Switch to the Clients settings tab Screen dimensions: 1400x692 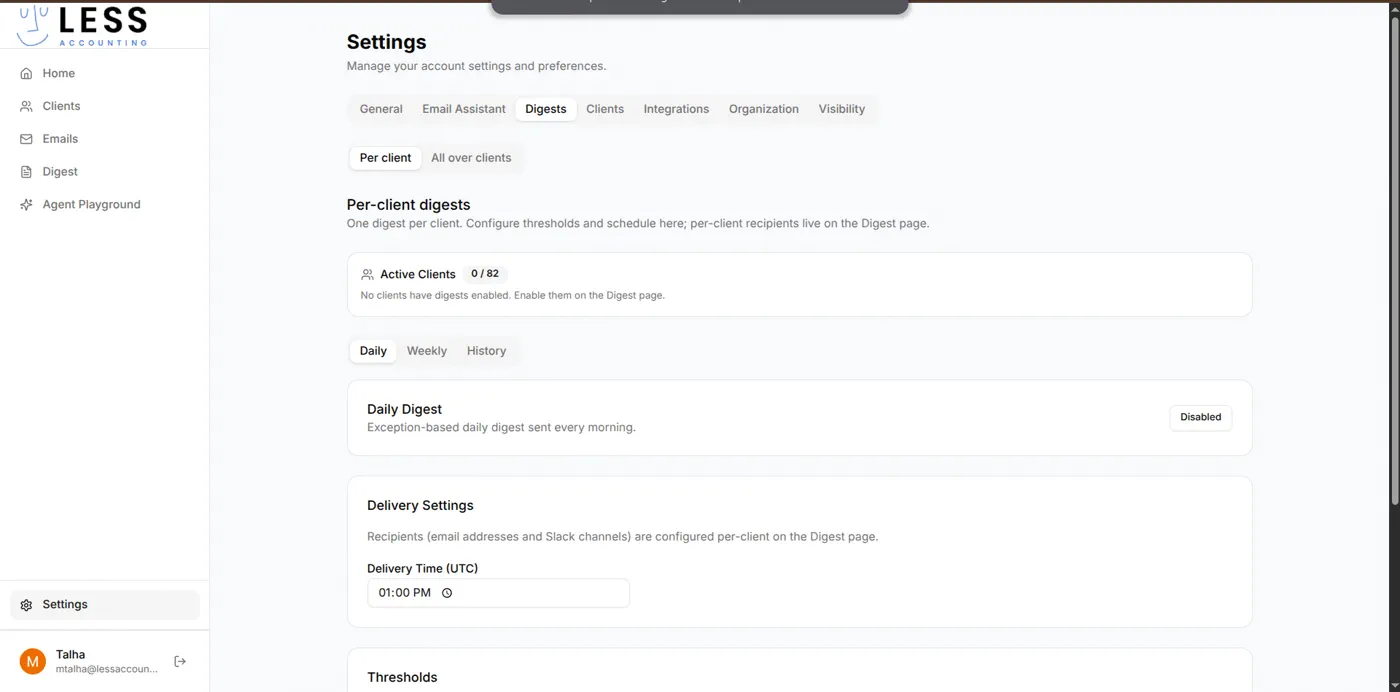(605, 109)
